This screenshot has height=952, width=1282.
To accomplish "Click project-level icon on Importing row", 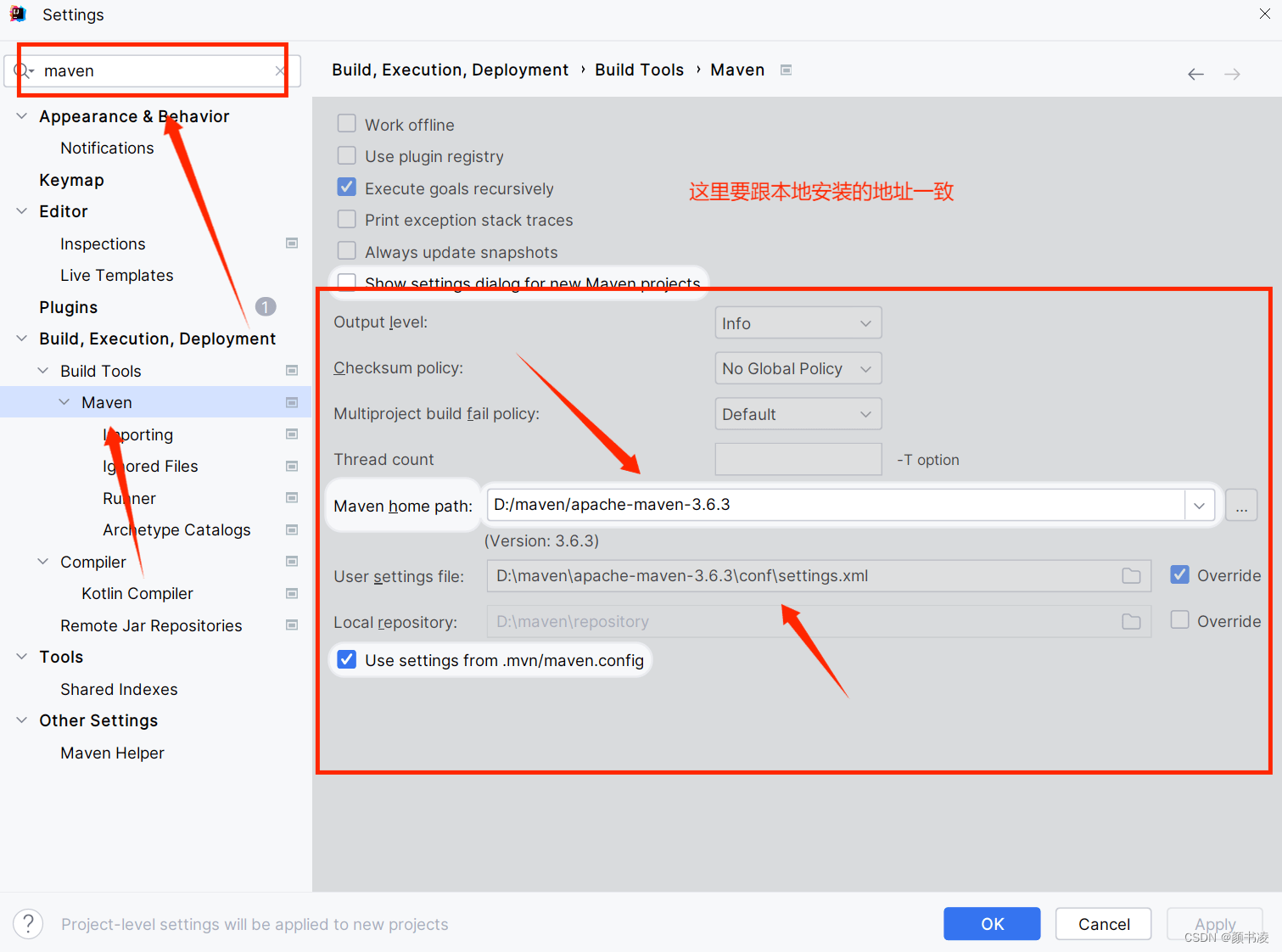I will point(292,434).
